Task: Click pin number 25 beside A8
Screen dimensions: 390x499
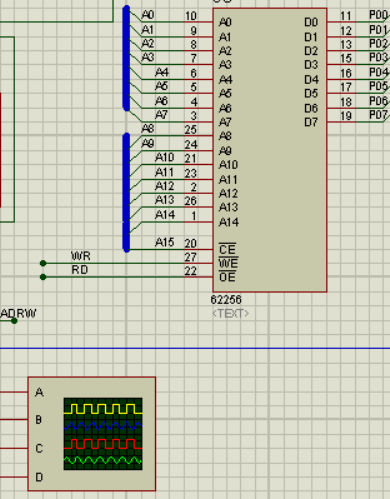Action: [191, 130]
